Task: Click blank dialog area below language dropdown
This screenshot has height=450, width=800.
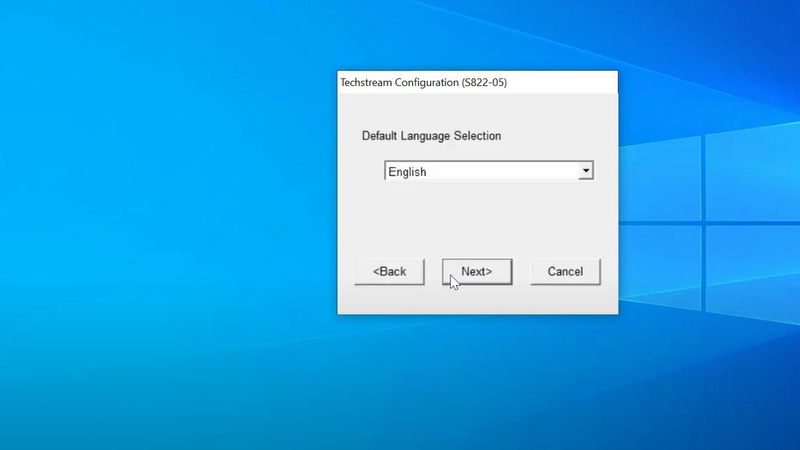Action: tap(477, 217)
